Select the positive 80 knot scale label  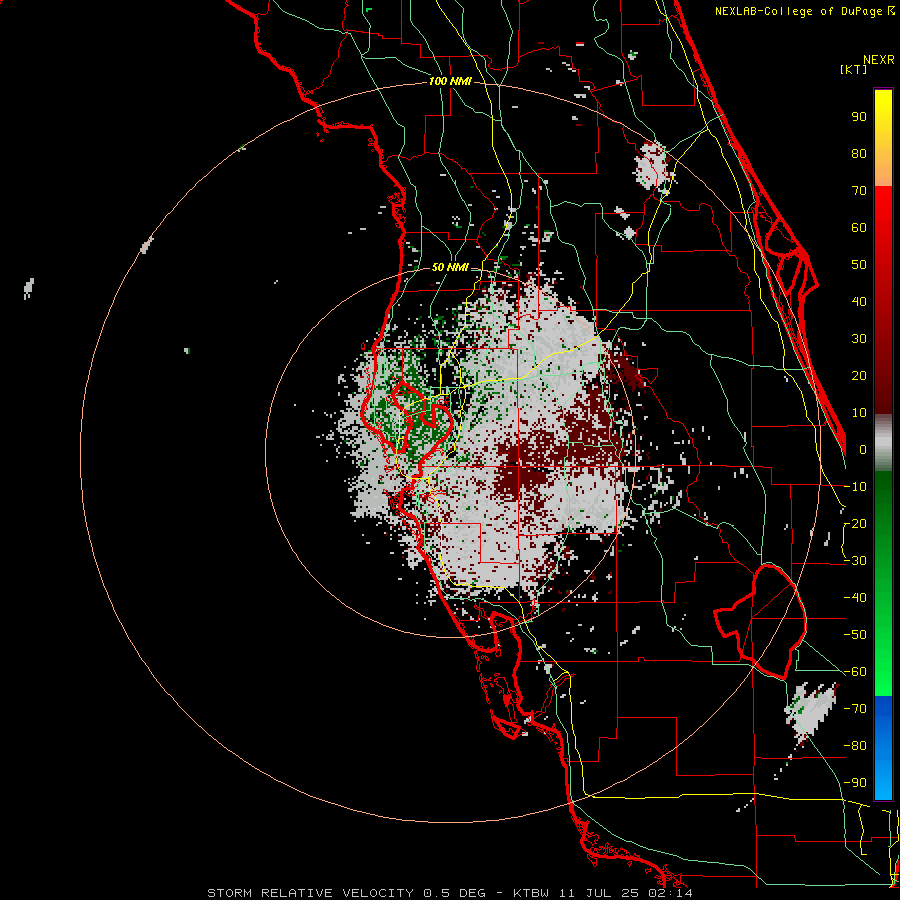859,153
